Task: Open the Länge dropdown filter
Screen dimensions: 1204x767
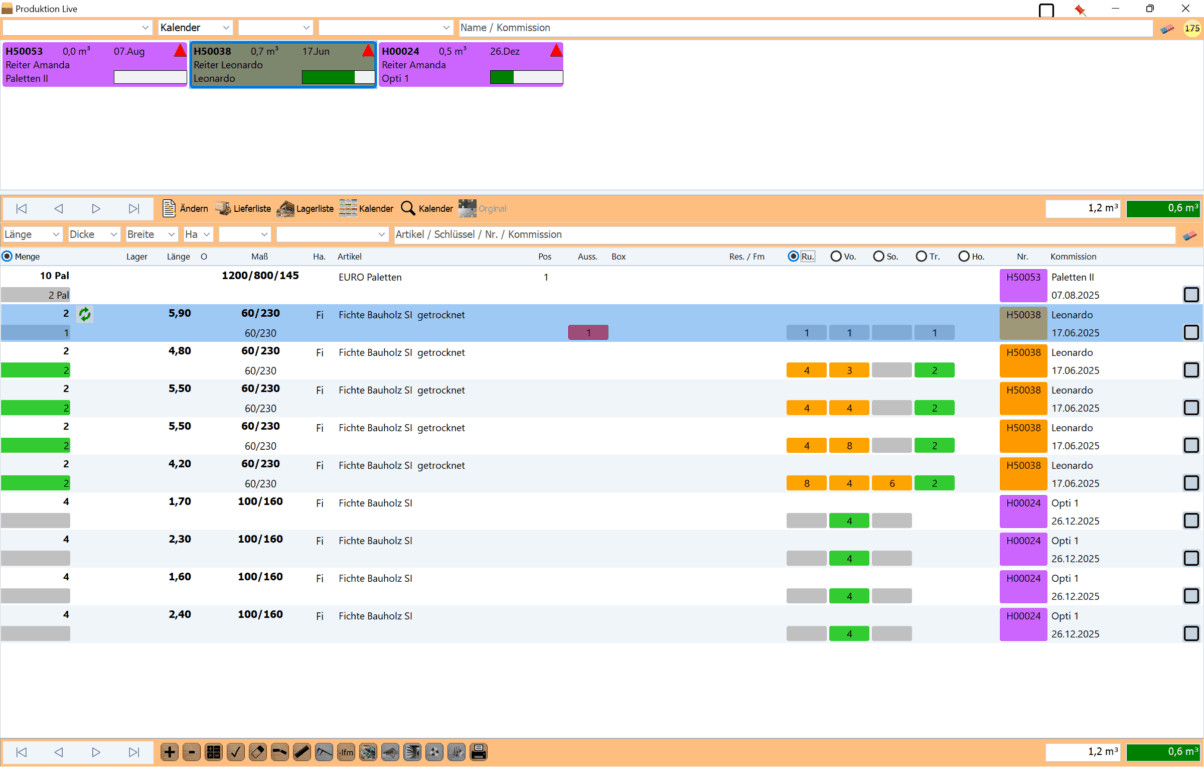Action: click(x=33, y=234)
